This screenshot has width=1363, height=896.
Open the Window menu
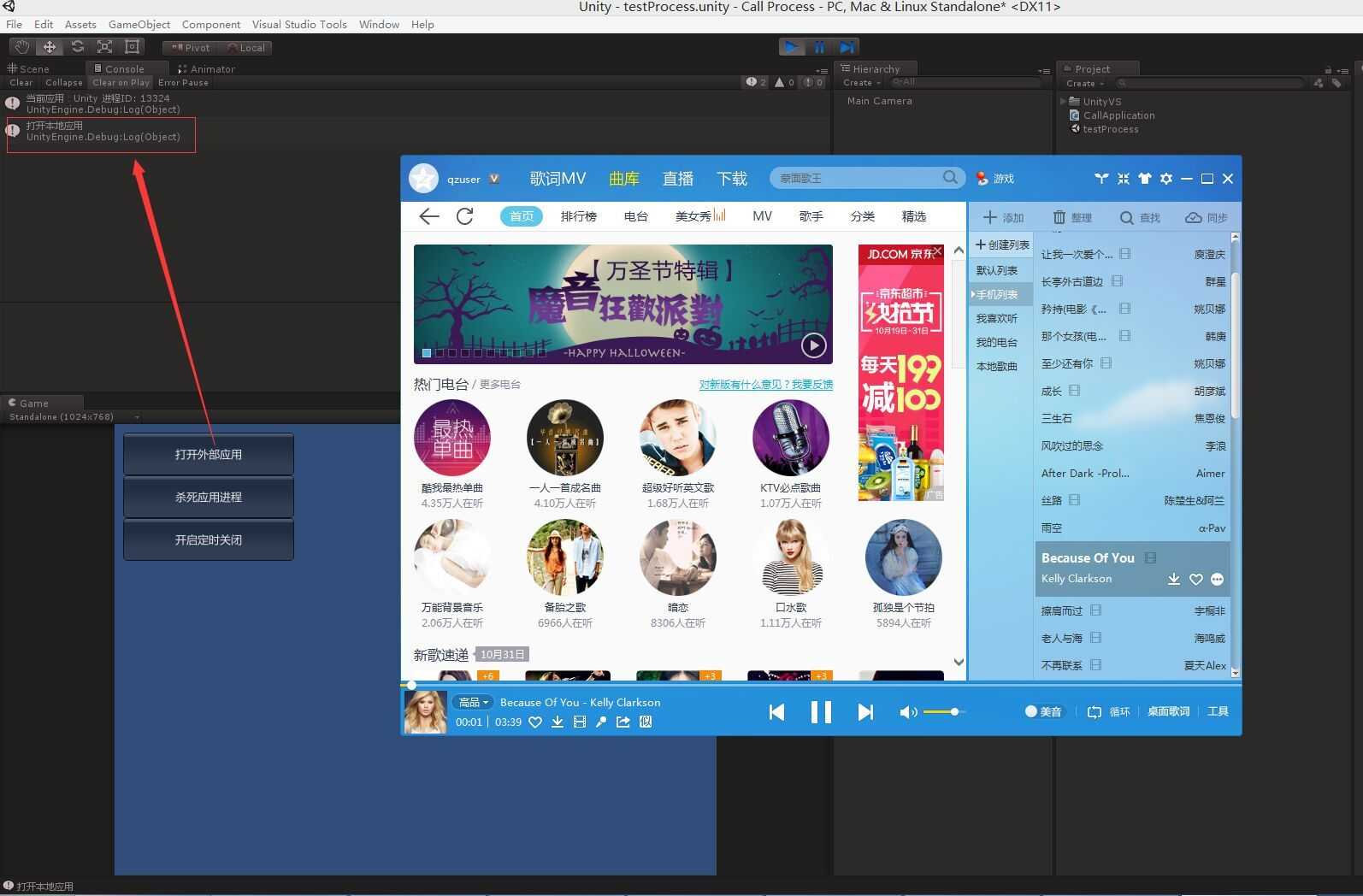click(x=379, y=24)
